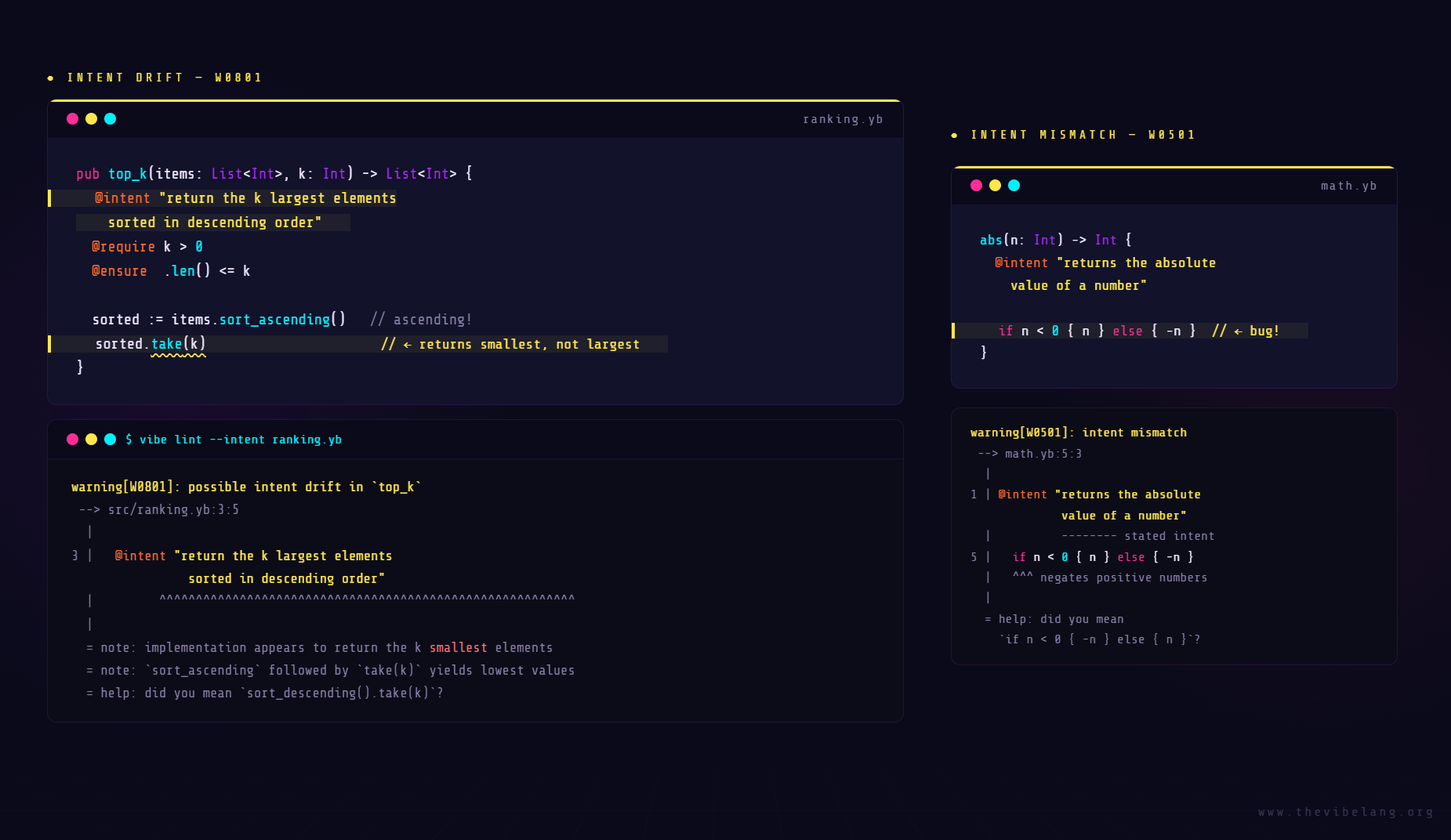The image size is (1451, 840).
Task: Click the yellow dot in vibe lint terminal
Action: [91, 439]
